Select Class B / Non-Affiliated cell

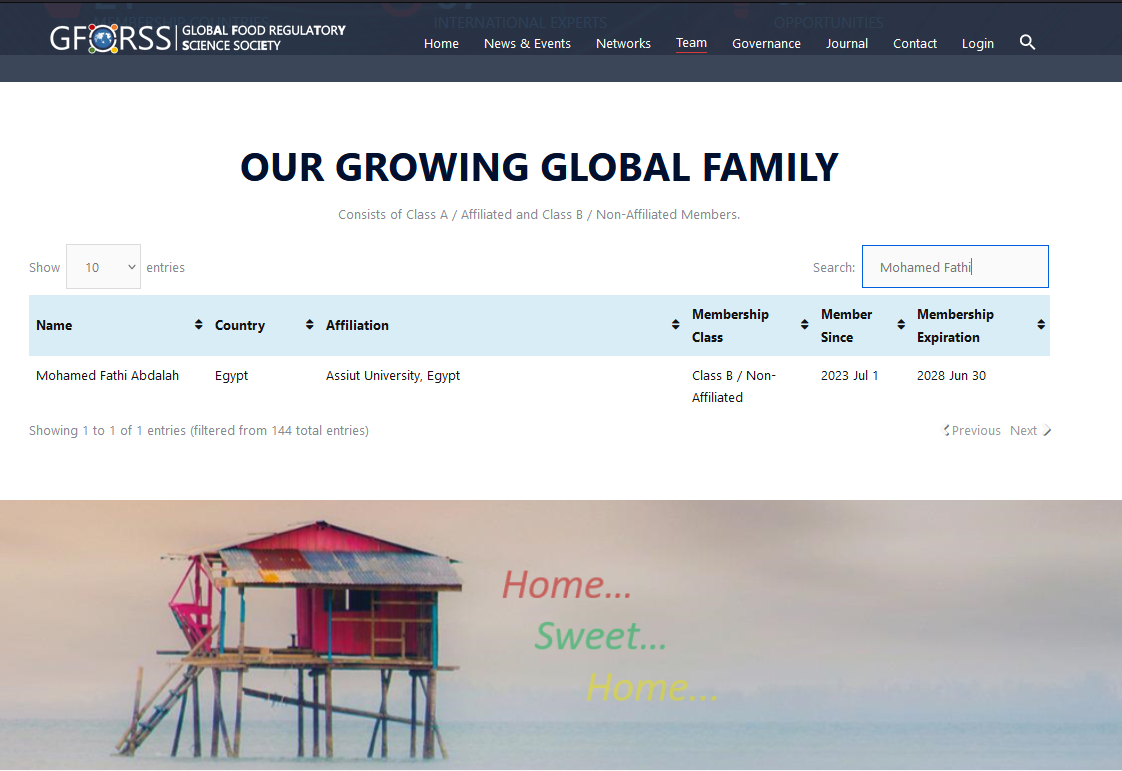(x=733, y=386)
